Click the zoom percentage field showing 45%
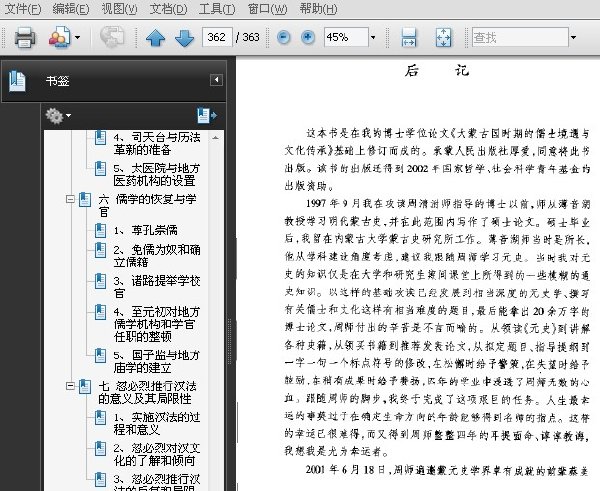The image size is (600, 491). pyautogui.click(x=346, y=37)
